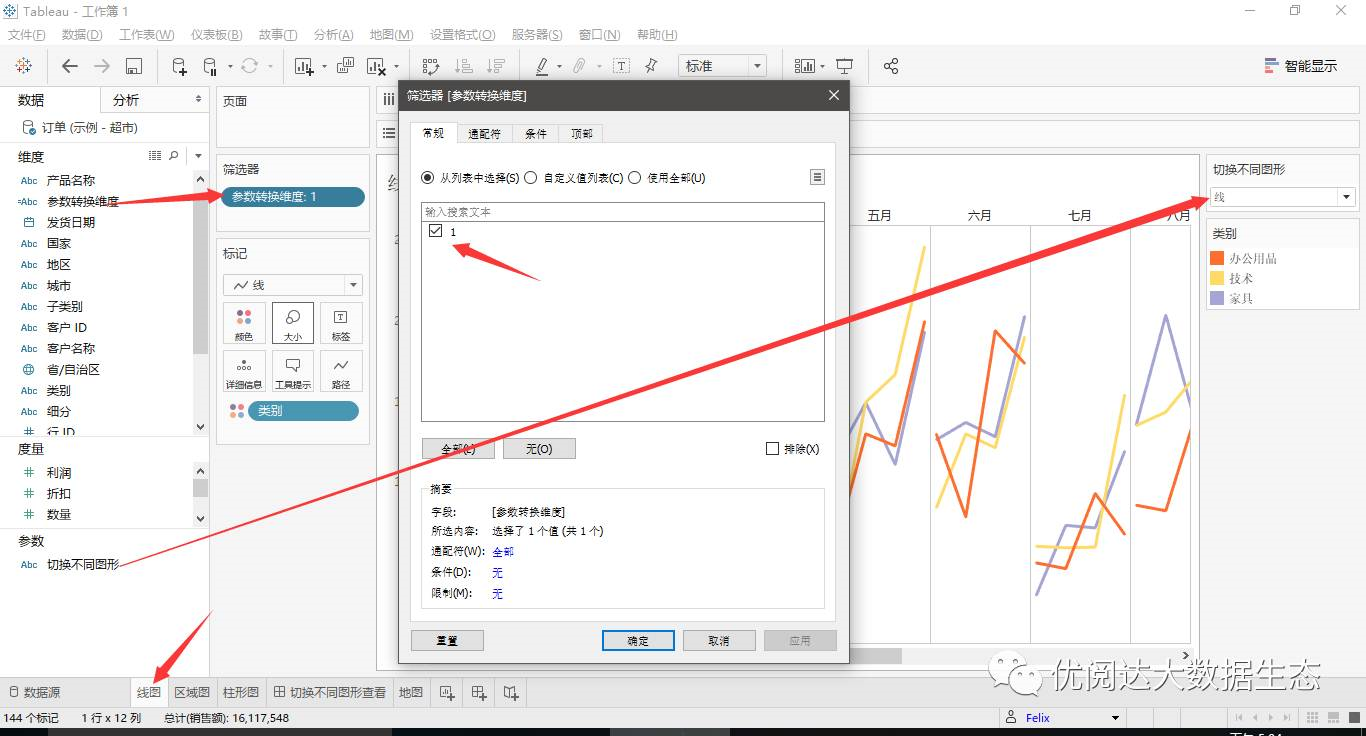This screenshot has height=736, width=1366.
Task: Click the duplicate sheet icon
Action: tap(345, 66)
